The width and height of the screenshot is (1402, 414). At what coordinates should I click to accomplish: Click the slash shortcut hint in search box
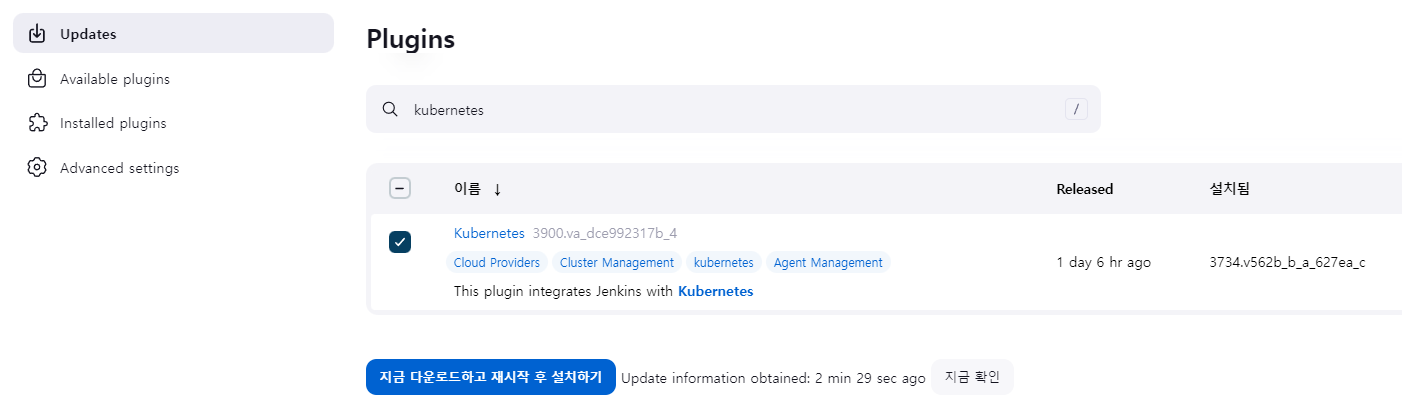tap(1076, 110)
